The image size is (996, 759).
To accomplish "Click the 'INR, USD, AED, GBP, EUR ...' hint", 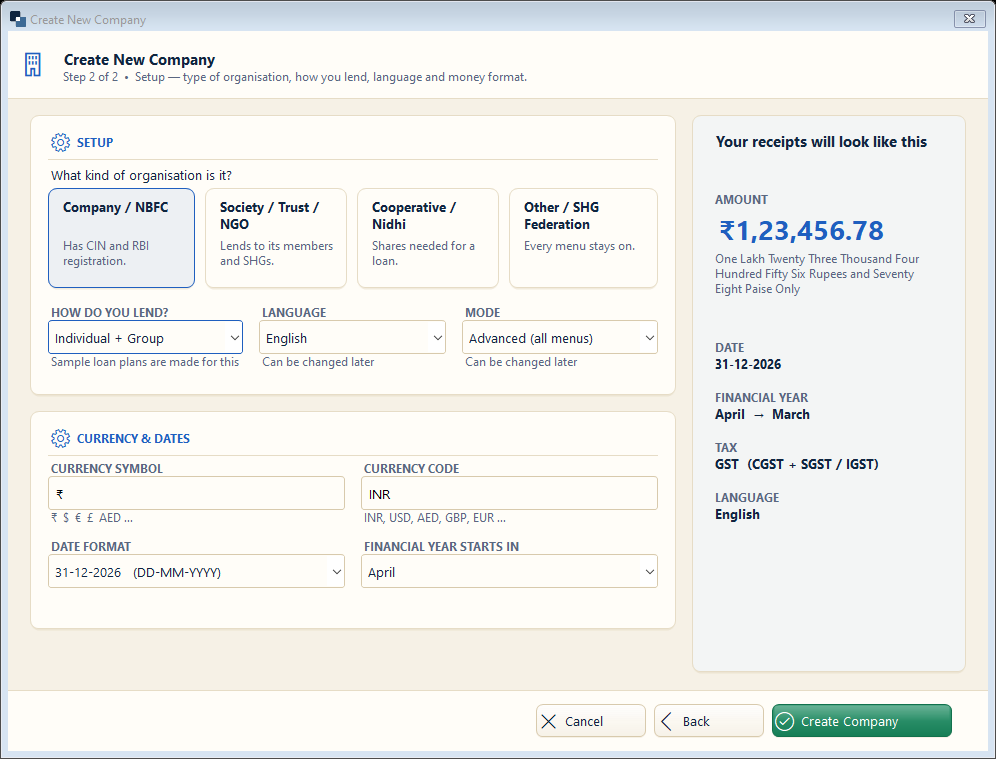I will tap(435, 518).
